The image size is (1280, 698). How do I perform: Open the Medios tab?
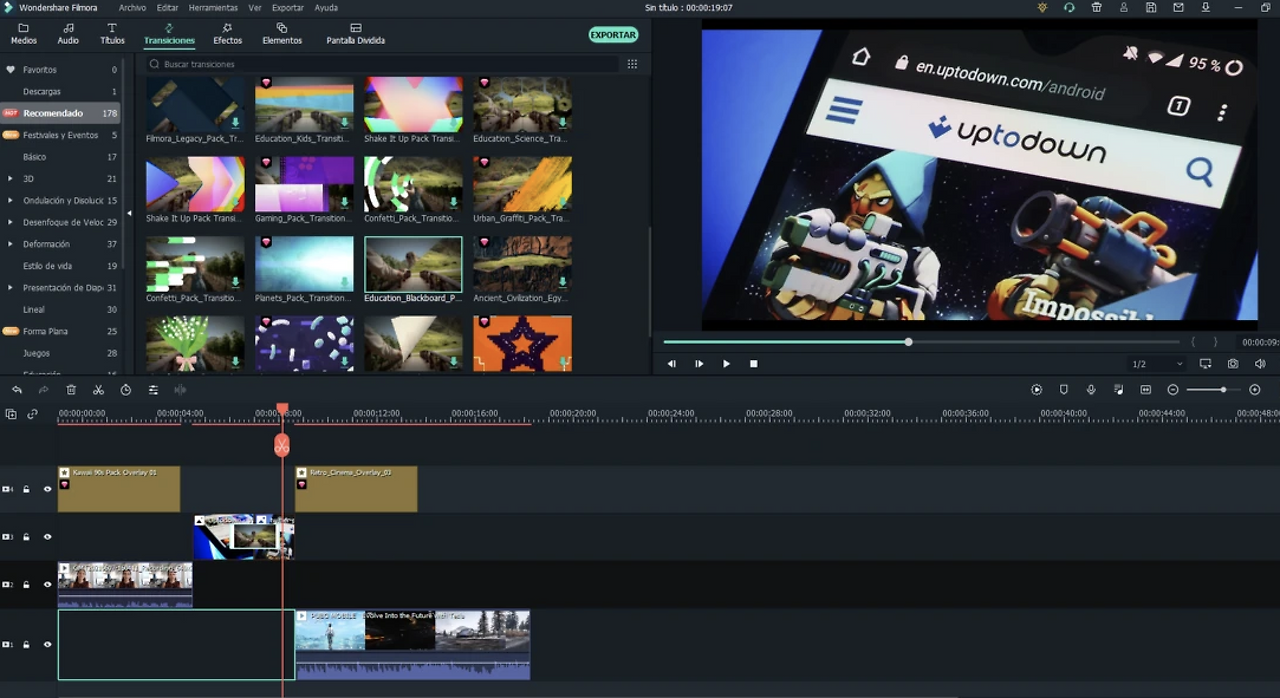[x=23, y=34]
